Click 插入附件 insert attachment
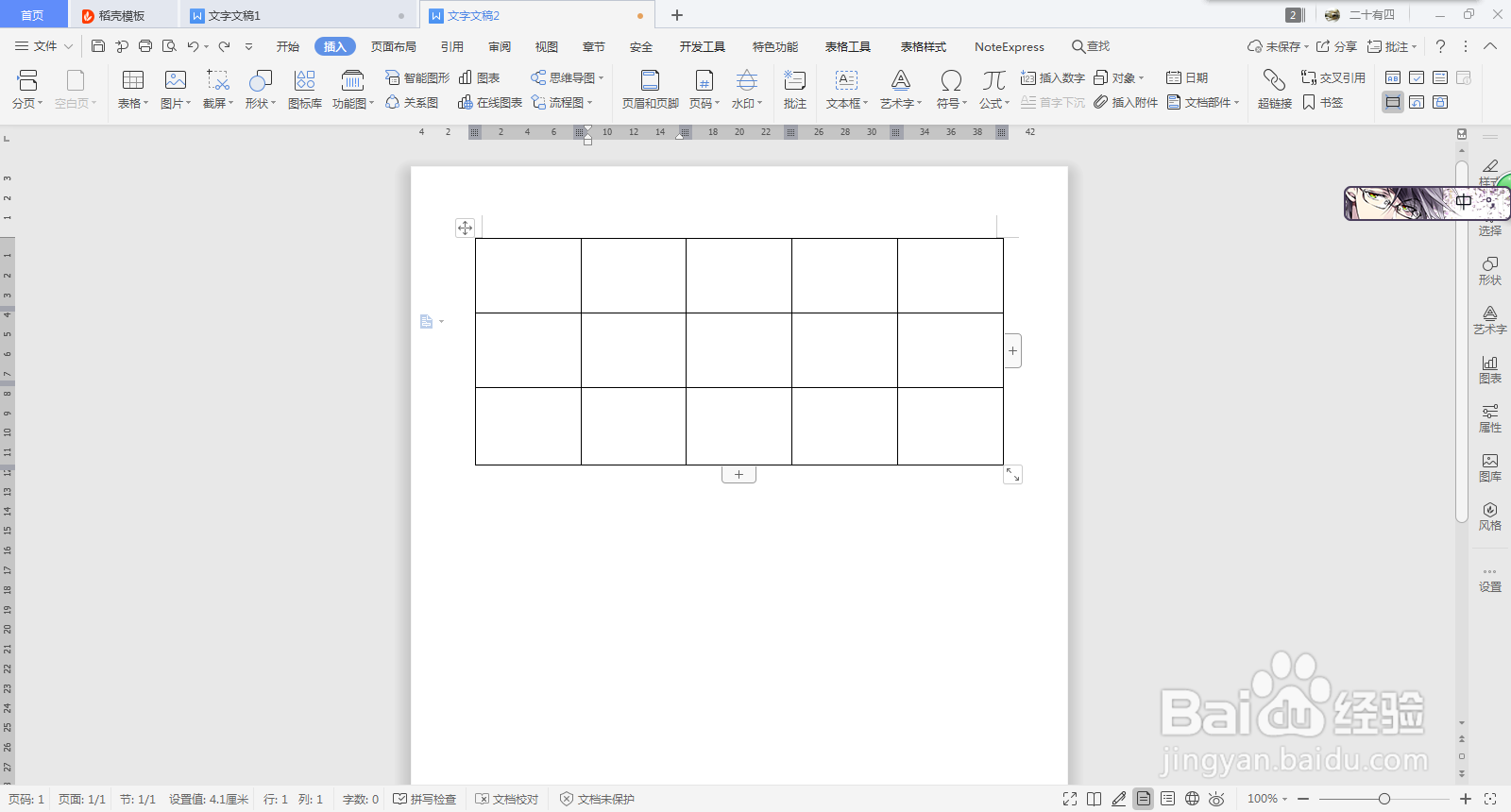 click(x=1126, y=102)
